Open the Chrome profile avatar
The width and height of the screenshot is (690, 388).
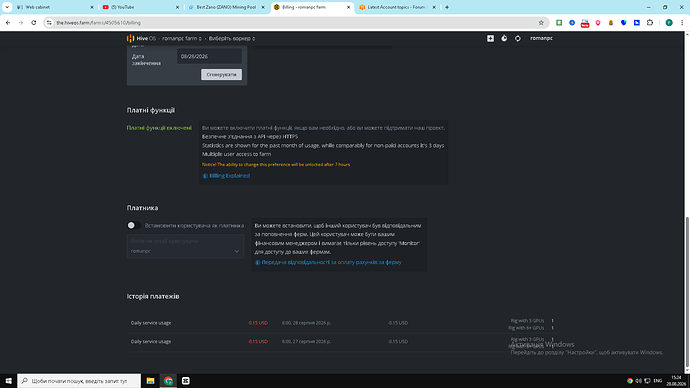tap(669, 23)
